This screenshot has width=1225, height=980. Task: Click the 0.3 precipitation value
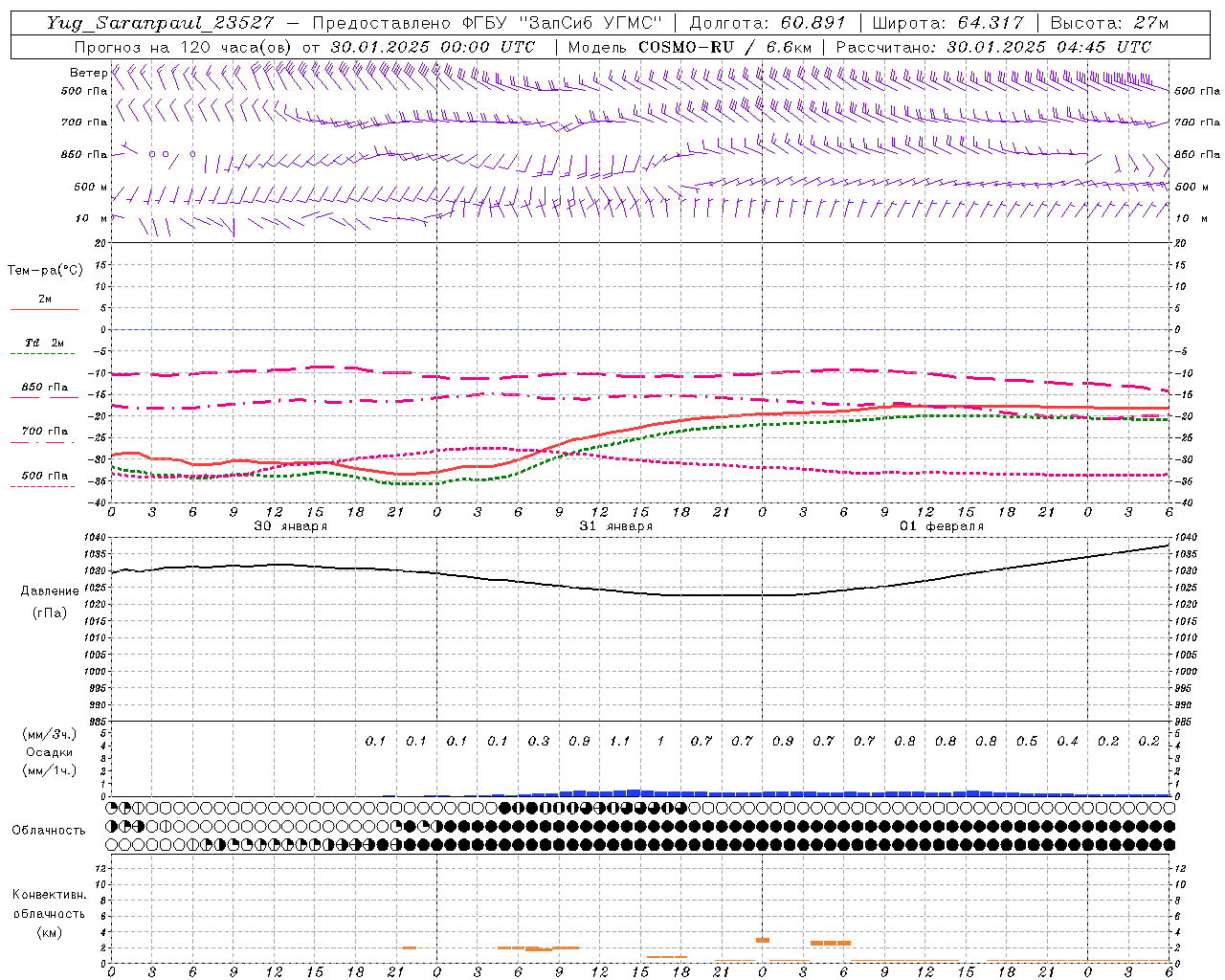[x=539, y=742]
